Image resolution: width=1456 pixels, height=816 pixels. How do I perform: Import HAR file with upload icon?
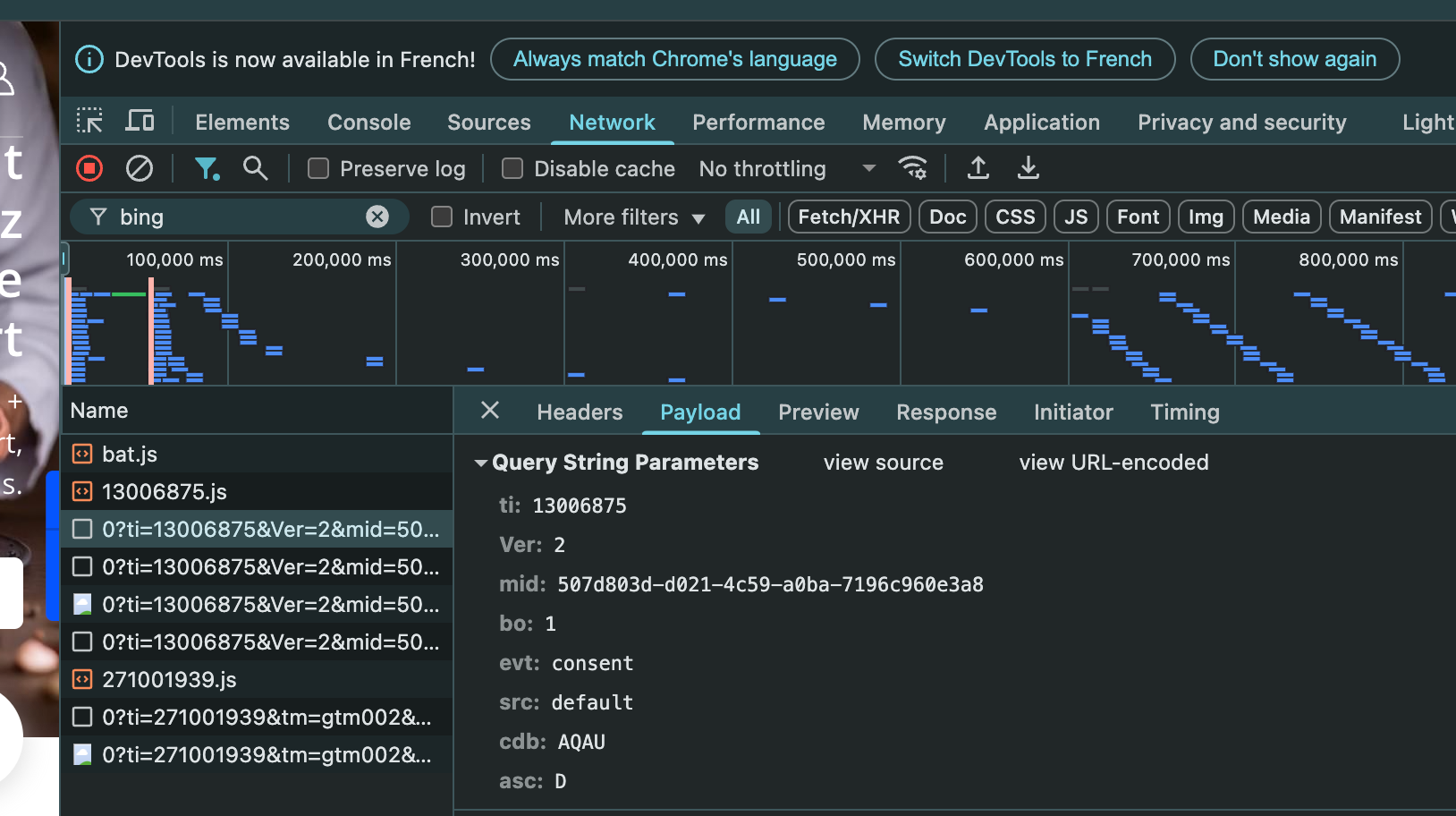tap(978, 168)
